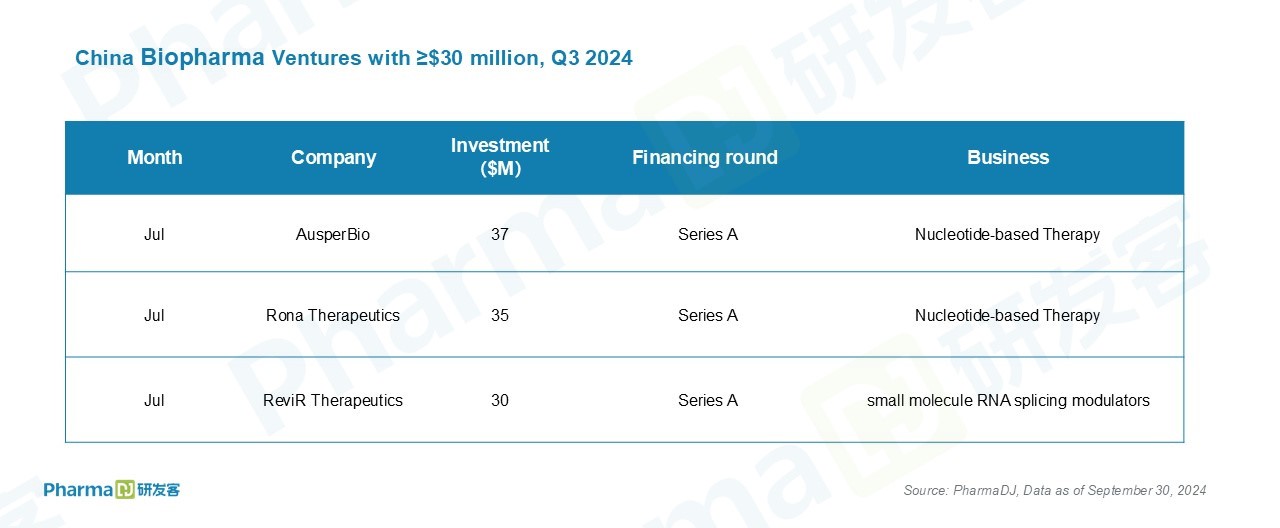
Task: Select small molecule RNA splicing modulators text
Action: (x=1008, y=401)
